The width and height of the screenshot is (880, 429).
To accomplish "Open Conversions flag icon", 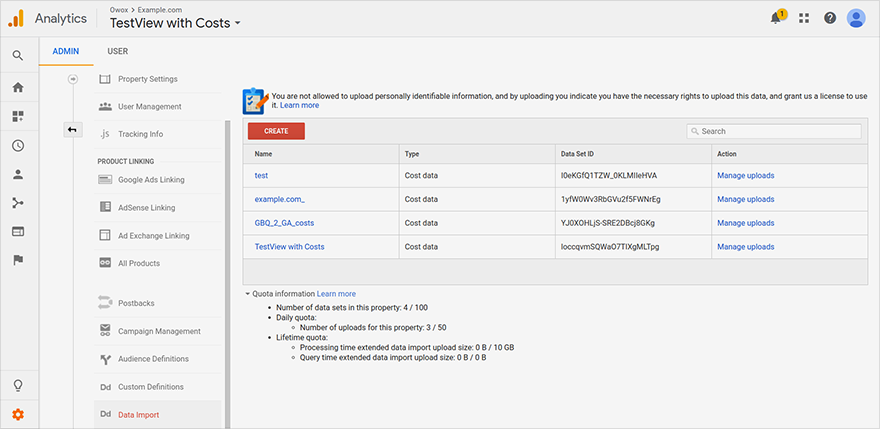I will [x=18, y=260].
